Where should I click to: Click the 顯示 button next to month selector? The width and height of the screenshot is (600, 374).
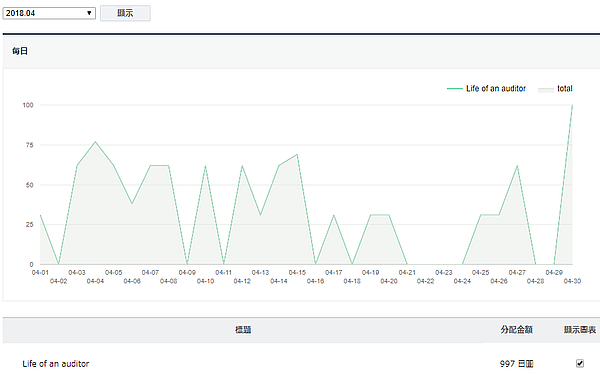click(125, 13)
